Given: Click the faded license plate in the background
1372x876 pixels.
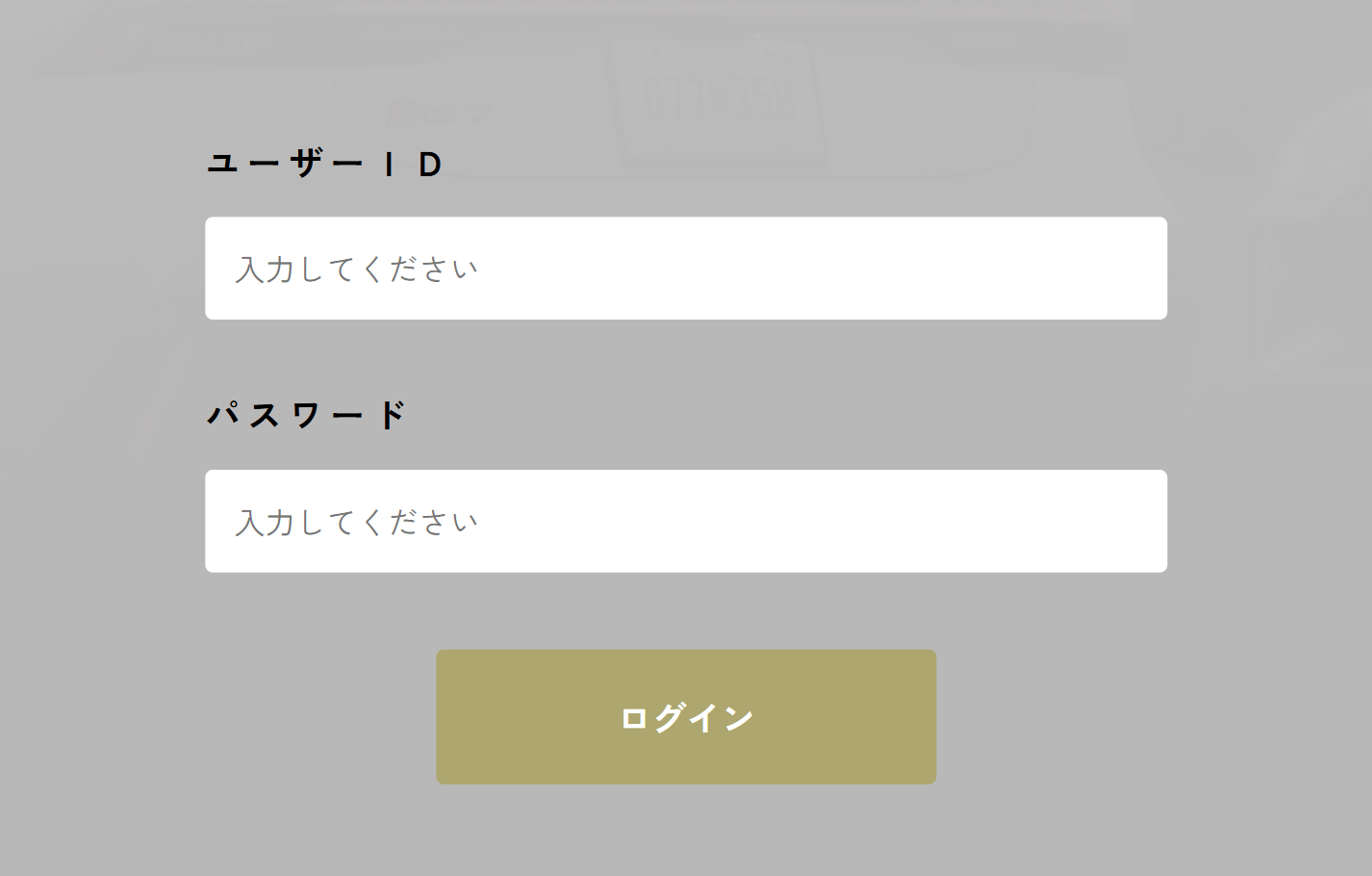Looking at the screenshot, I should (720, 101).
